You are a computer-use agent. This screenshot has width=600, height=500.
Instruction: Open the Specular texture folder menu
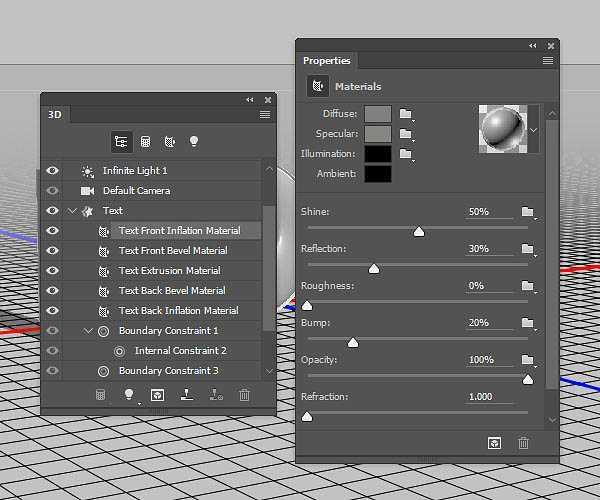point(406,134)
